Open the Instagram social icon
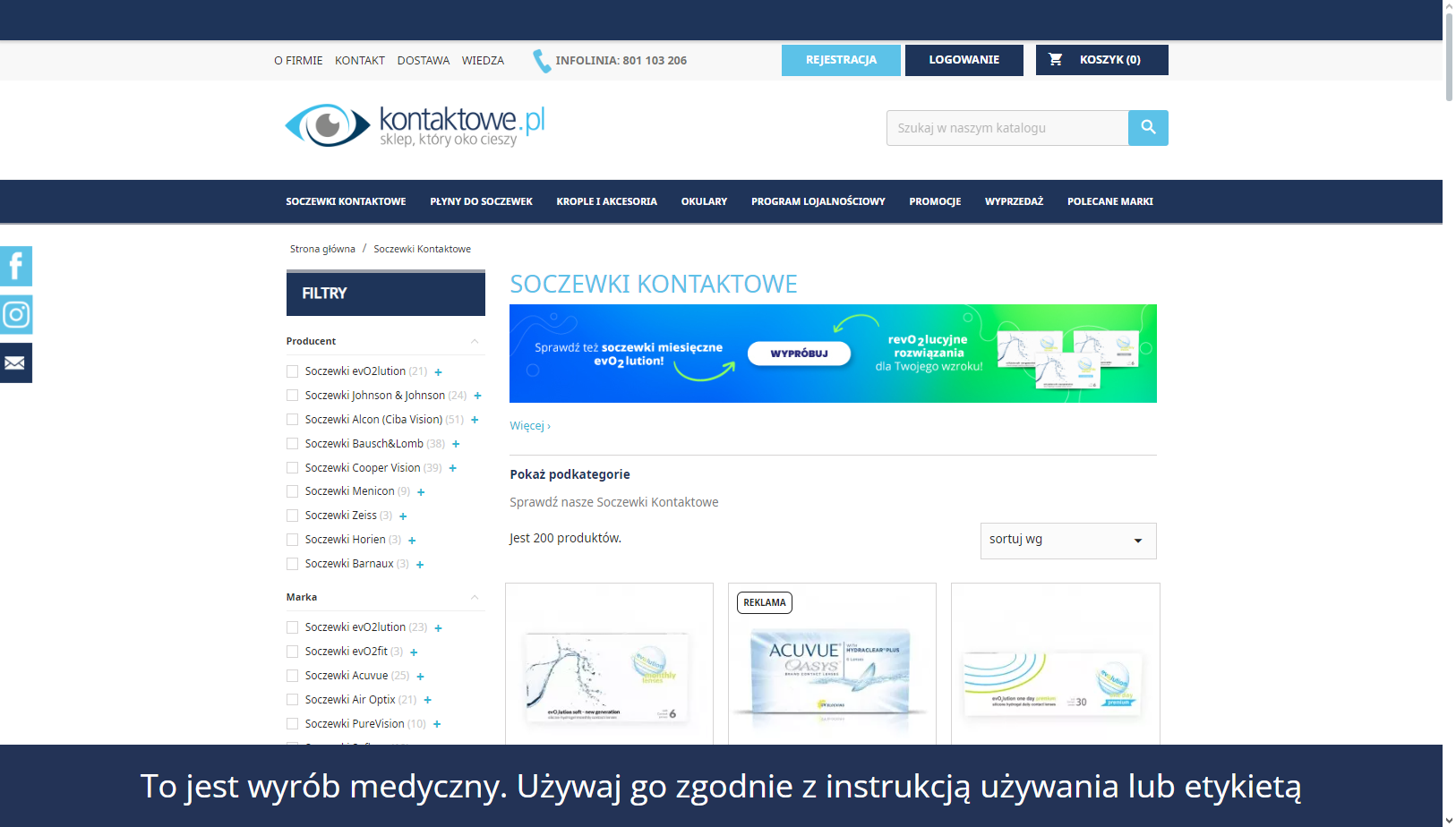The width and height of the screenshot is (1456, 827). (15, 314)
